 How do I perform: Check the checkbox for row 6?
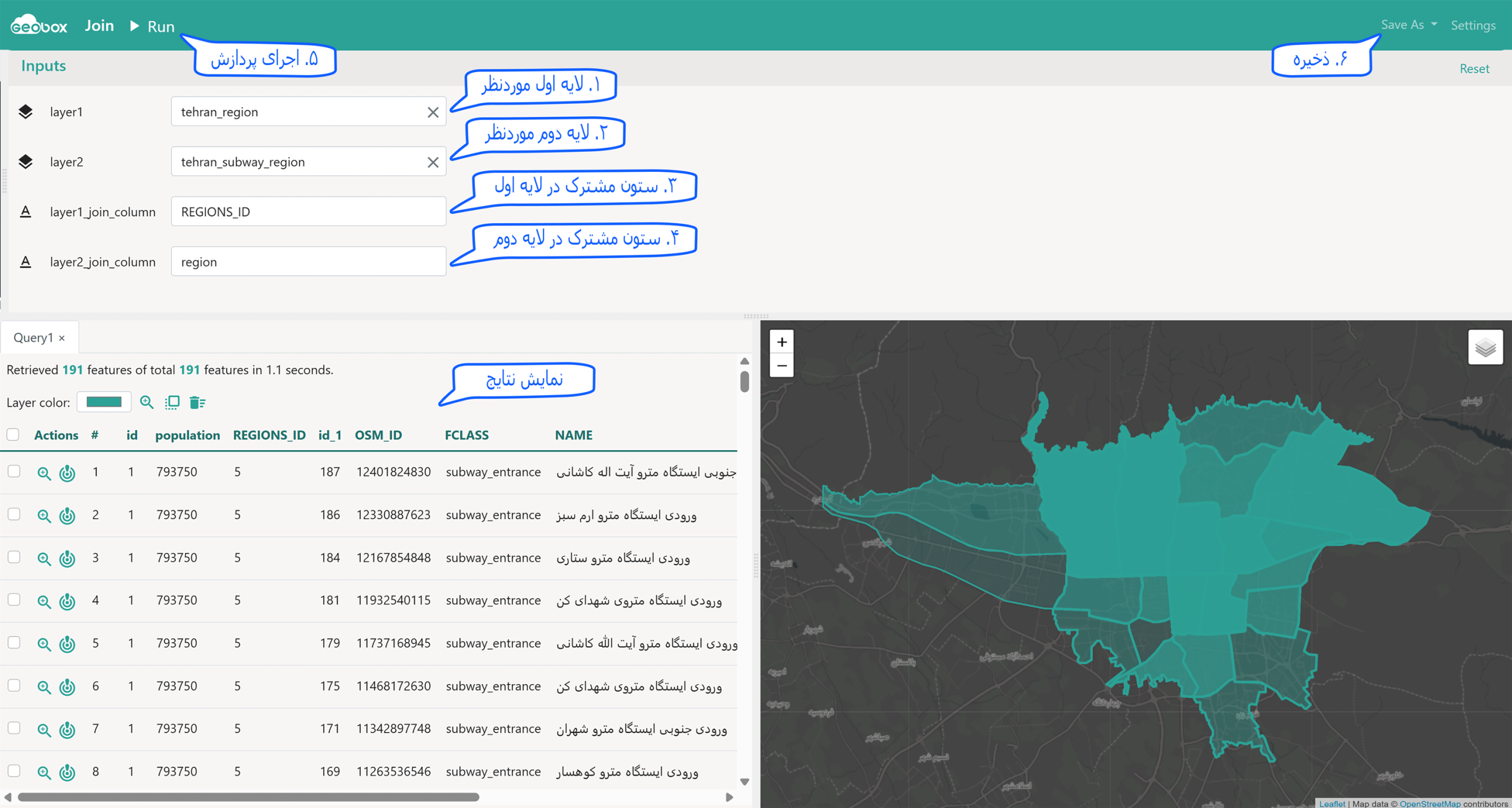point(14,685)
